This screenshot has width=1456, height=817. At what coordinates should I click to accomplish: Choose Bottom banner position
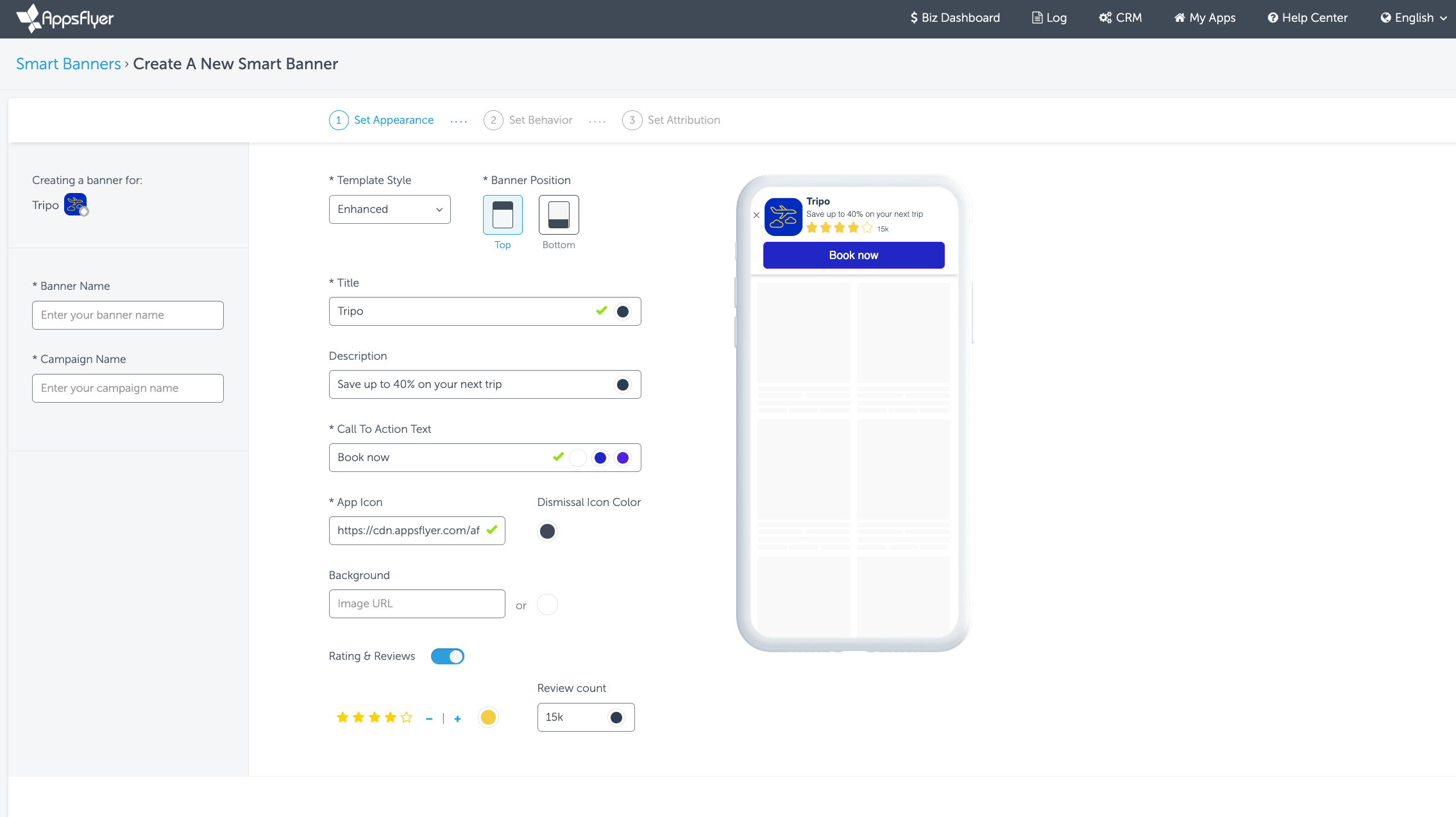[x=559, y=215]
